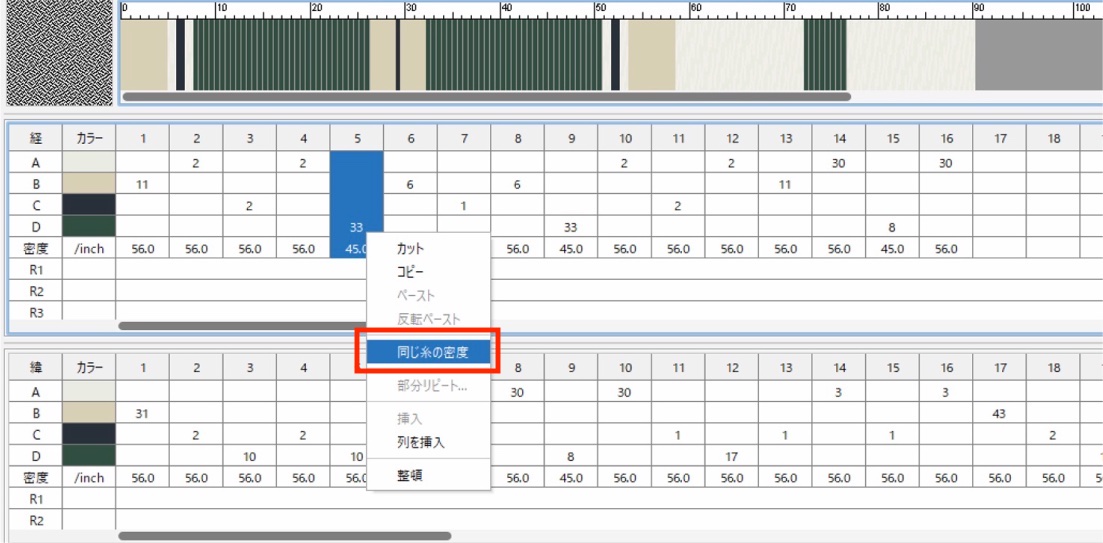
Task: Click the dark green warp yarn D swatch
Action: coord(89,227)
